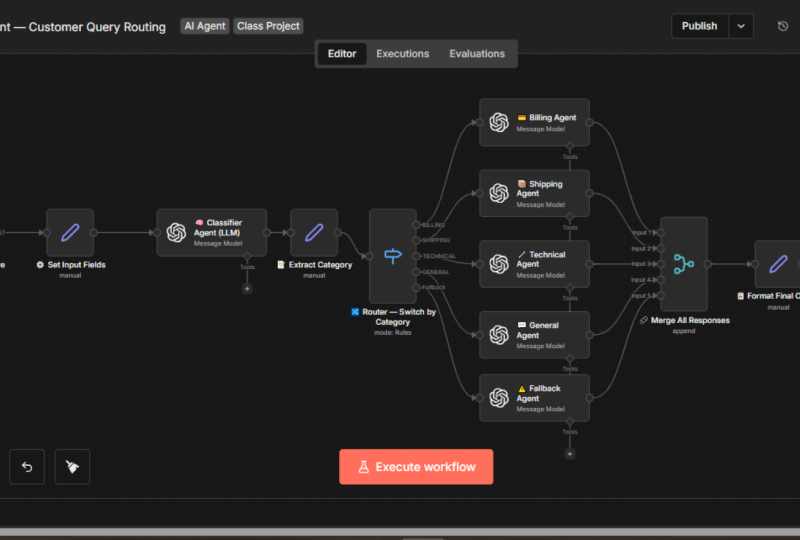Click the BILLING output port on Router
Screen dimensions: 800x540
coord(416,225)
